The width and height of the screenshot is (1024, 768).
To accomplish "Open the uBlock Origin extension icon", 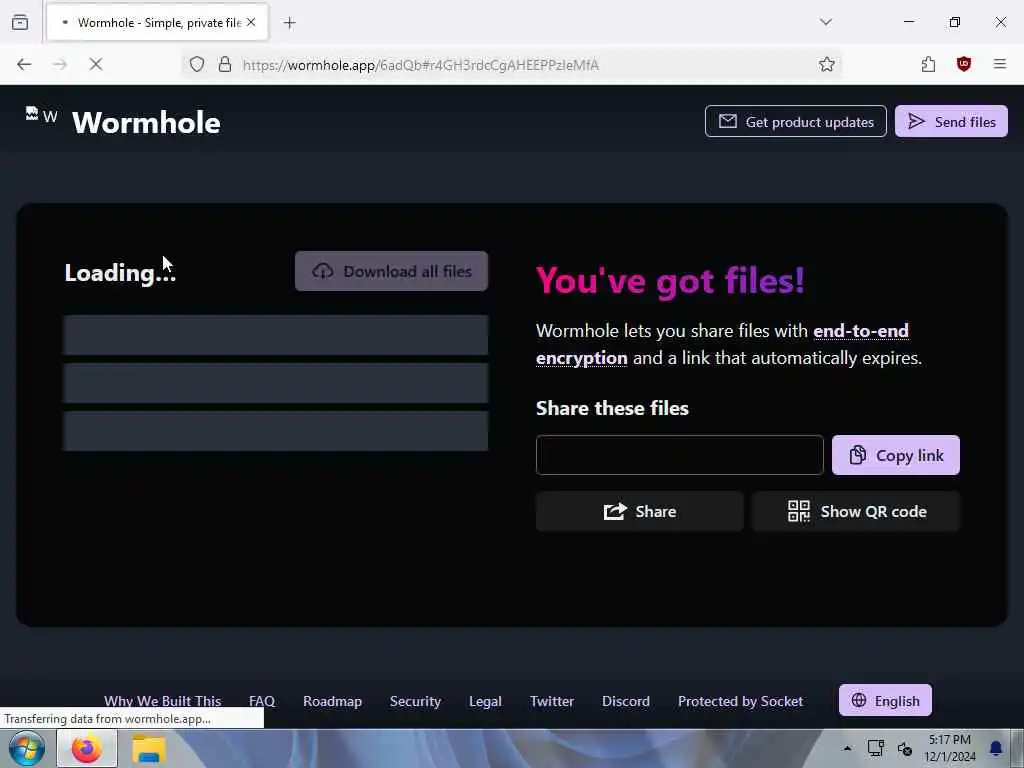I will click(964, 64).
